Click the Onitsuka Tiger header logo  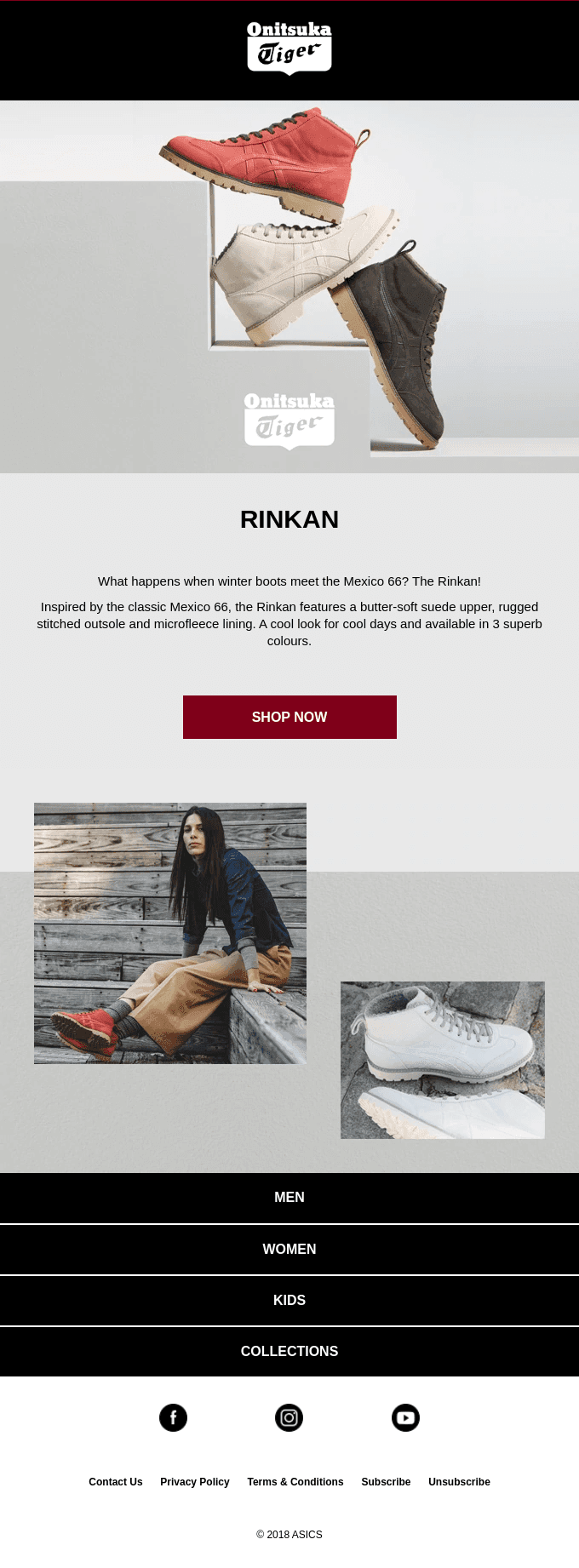(x=289, y=49)
